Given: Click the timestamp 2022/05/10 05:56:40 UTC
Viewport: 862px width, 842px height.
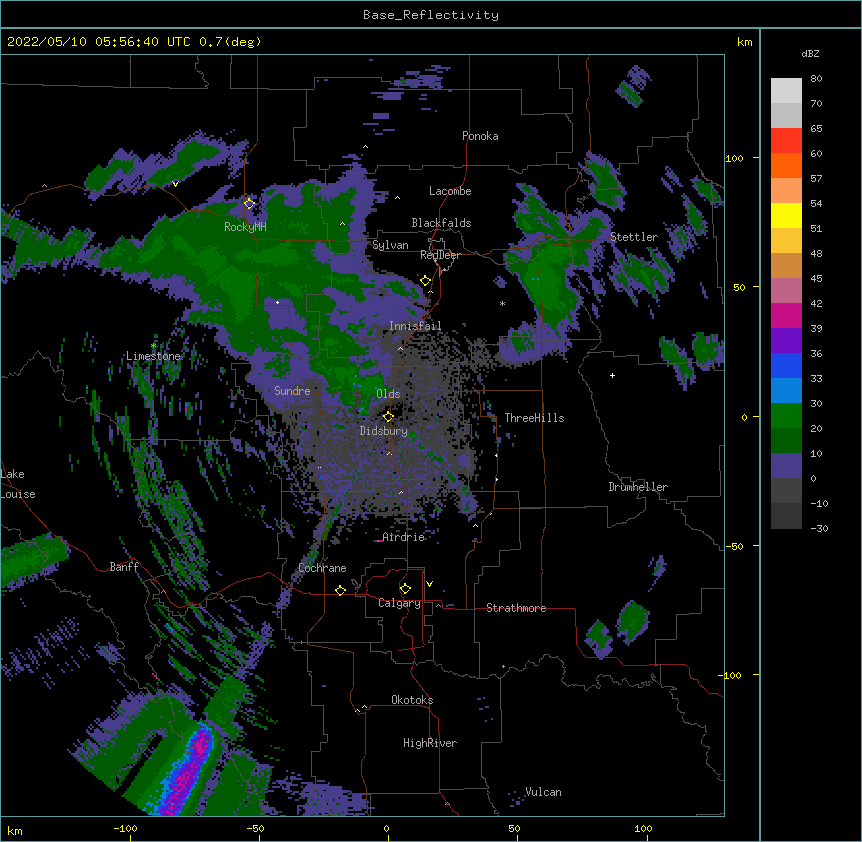Looking at the screenshot, I should coord(99,42).
